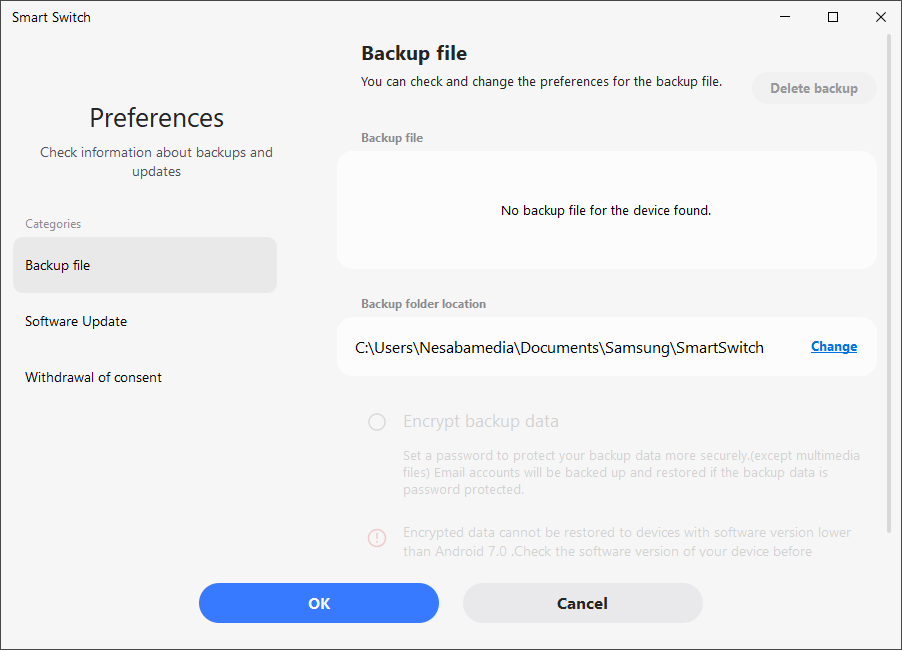Image resolution: width=902 pixels, height=650 pixels.
Task: Click the Encrypt backup data label text
Action: (x=480, y=421)
